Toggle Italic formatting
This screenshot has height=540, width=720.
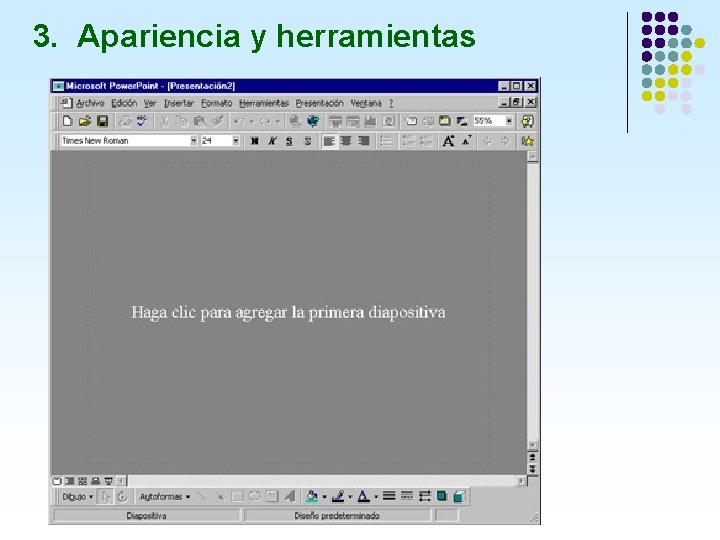coord(272,141)
